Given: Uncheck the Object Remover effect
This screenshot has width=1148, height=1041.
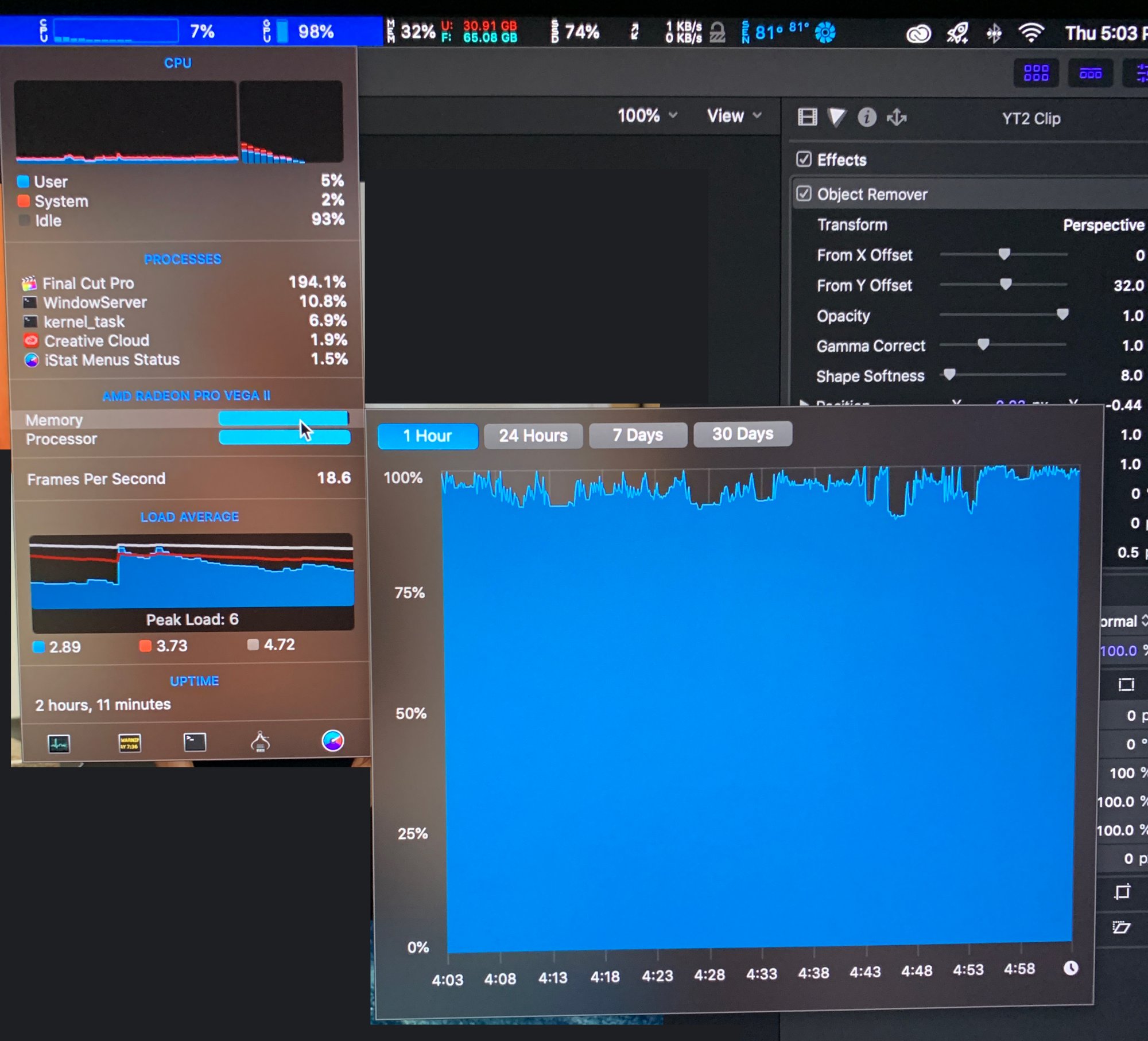Looking at the screenshot, I should 804,194.
